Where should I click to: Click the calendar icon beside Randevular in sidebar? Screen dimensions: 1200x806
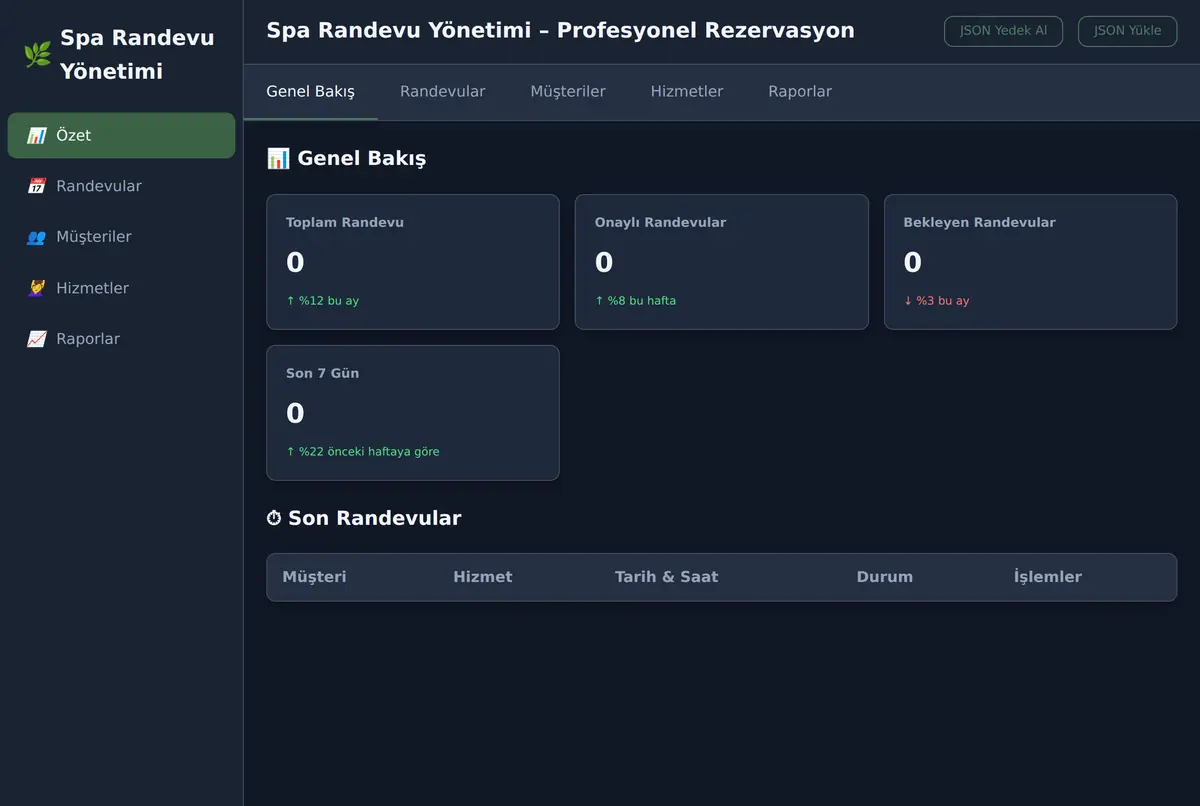[x=37, y=186]
